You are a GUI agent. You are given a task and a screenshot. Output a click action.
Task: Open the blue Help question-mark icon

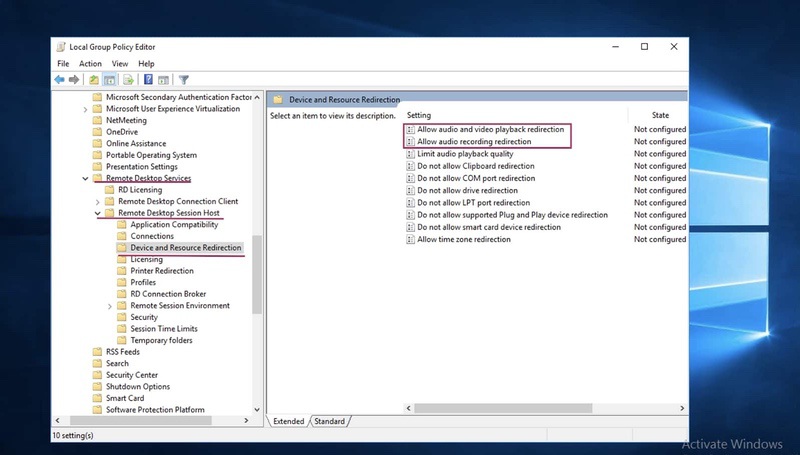tap(148, 80)
